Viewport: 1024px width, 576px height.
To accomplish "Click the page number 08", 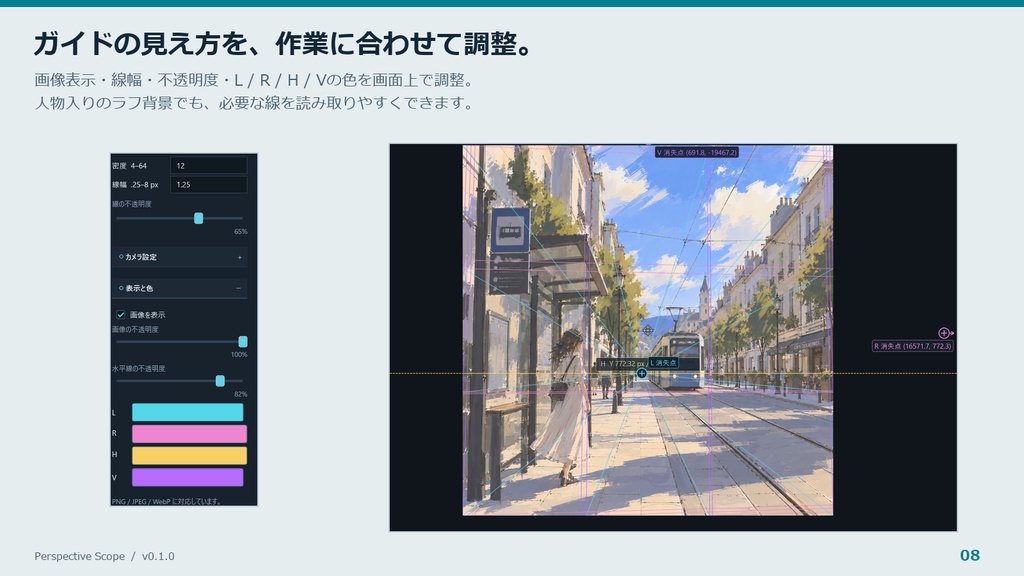I will click(970, 555).
